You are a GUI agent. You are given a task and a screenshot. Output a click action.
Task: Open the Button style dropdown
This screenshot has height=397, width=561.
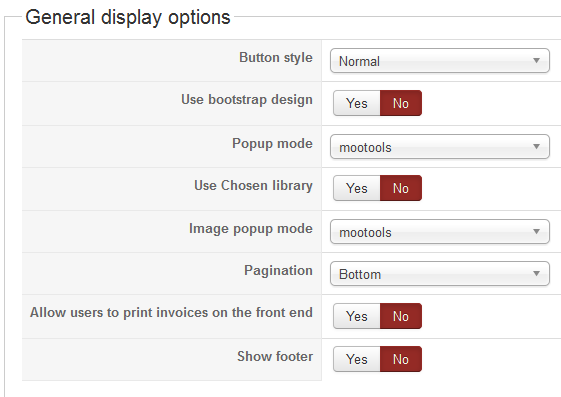pyautogui.click(x=440, y=61)
